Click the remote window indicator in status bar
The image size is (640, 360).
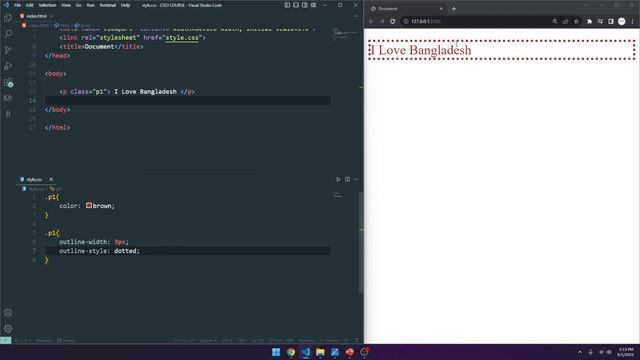pos(6,340)
